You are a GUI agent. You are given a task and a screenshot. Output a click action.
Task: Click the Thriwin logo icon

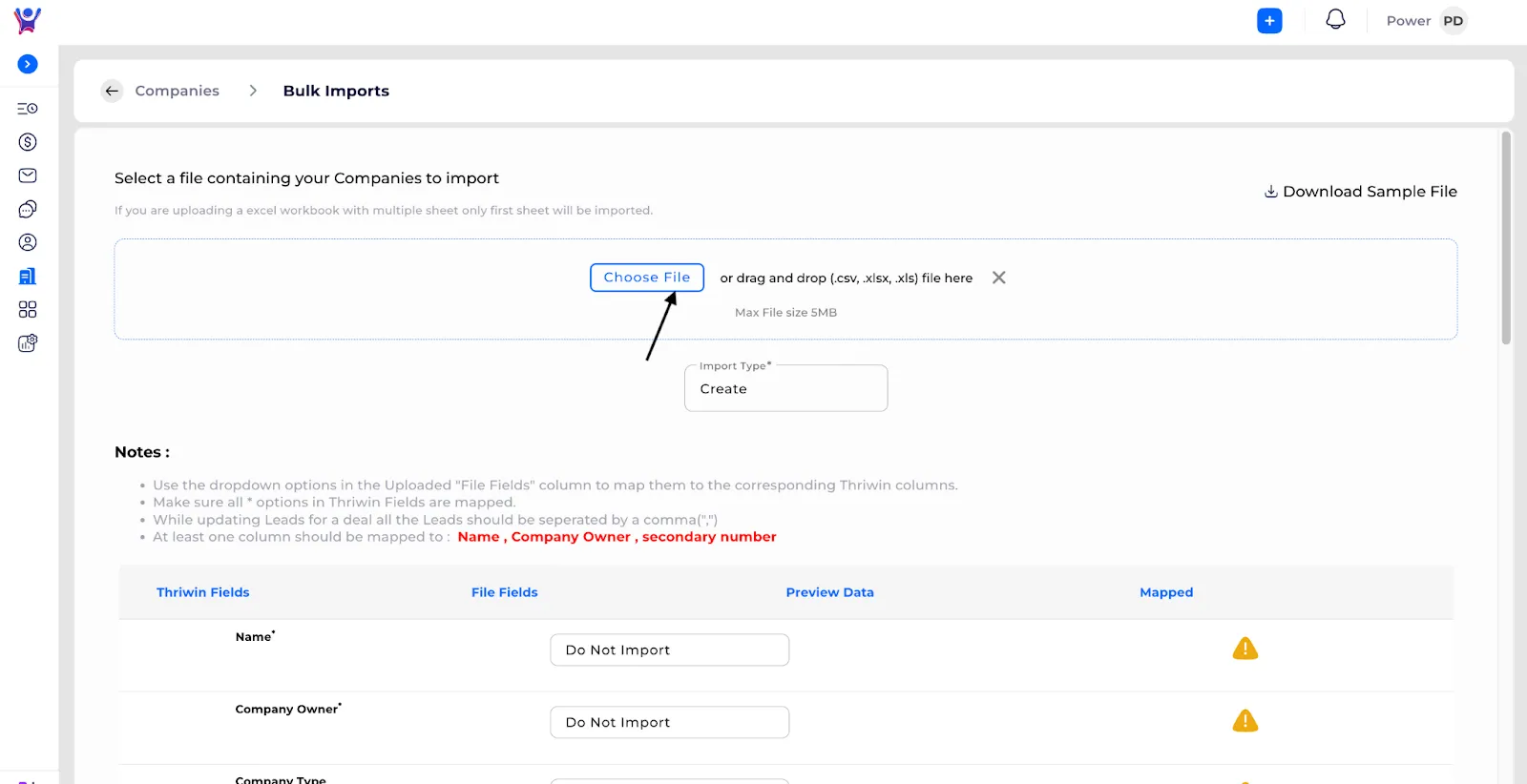[x=28, y=20]
